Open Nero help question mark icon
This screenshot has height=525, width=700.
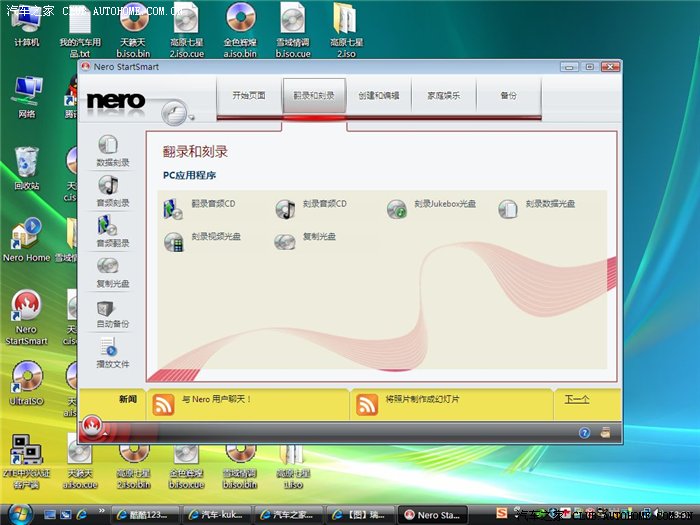[x=584, y=432]
